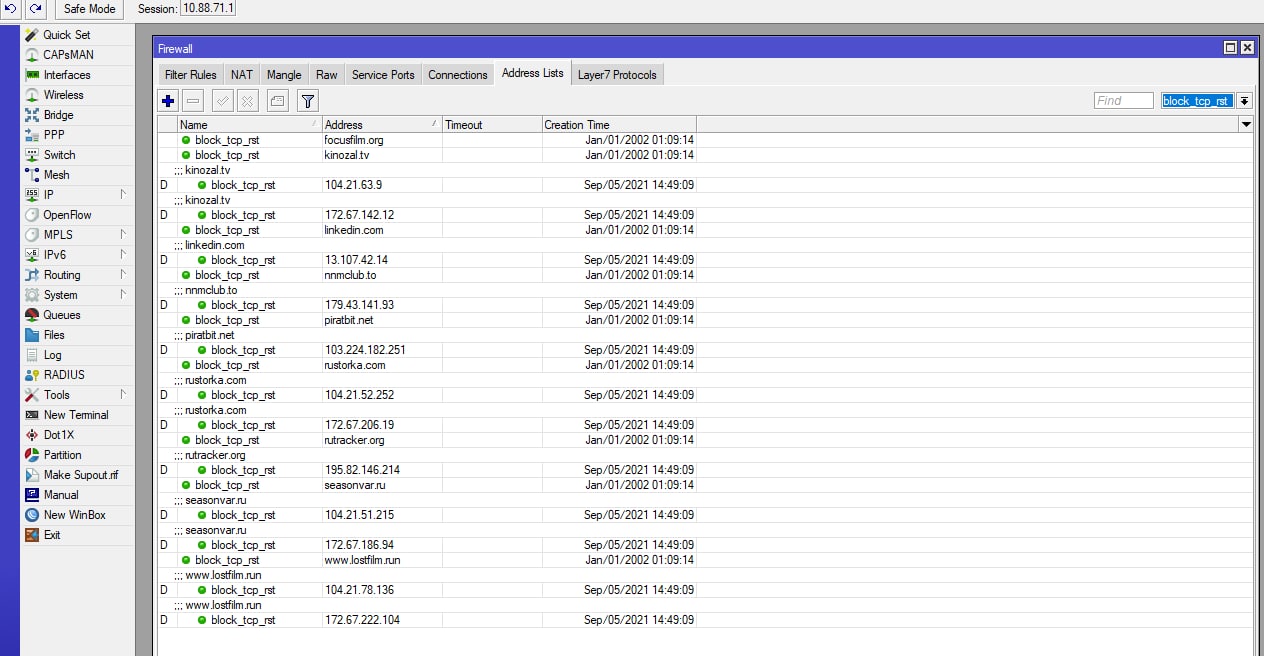Expand the Routing submenu
This screenshot has height=656, width=1264.
point(77,275)
